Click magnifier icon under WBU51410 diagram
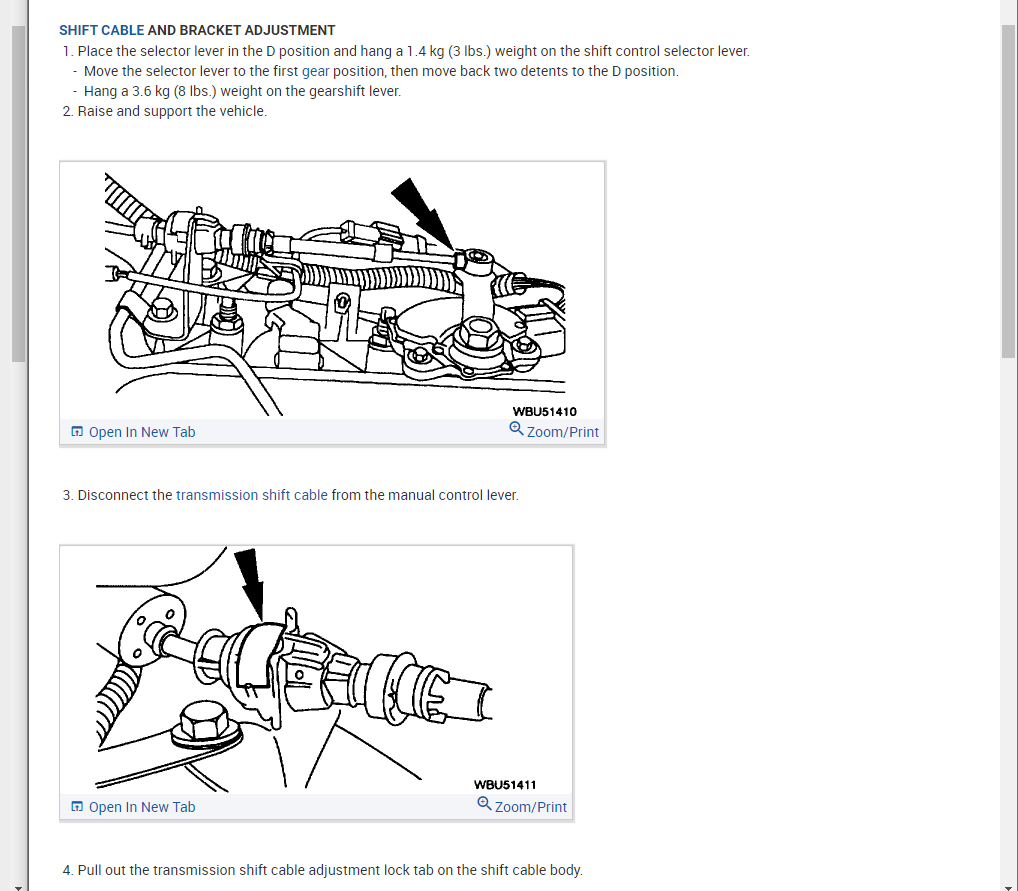The height and width of the screenshot is (891, 1018). (516, 429)
